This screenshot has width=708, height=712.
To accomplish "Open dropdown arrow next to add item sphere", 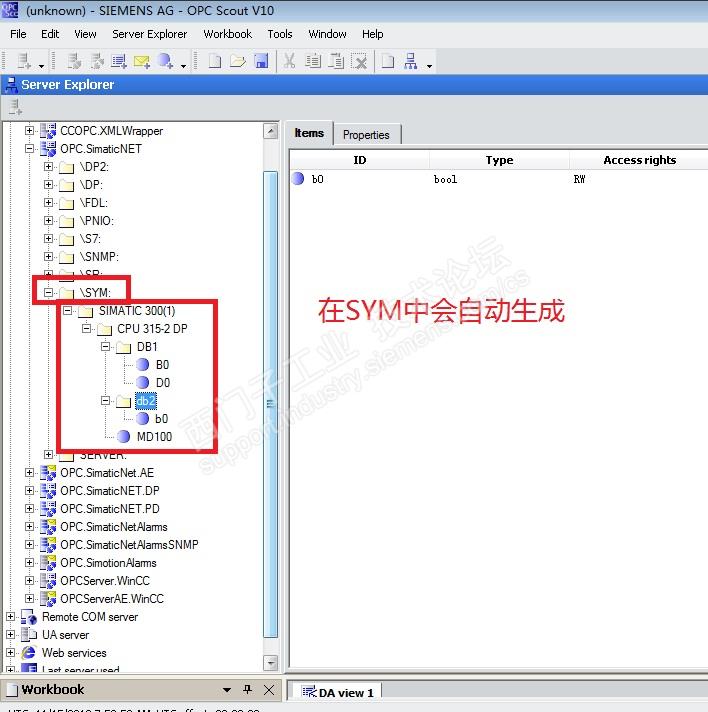I will [183, 66].
